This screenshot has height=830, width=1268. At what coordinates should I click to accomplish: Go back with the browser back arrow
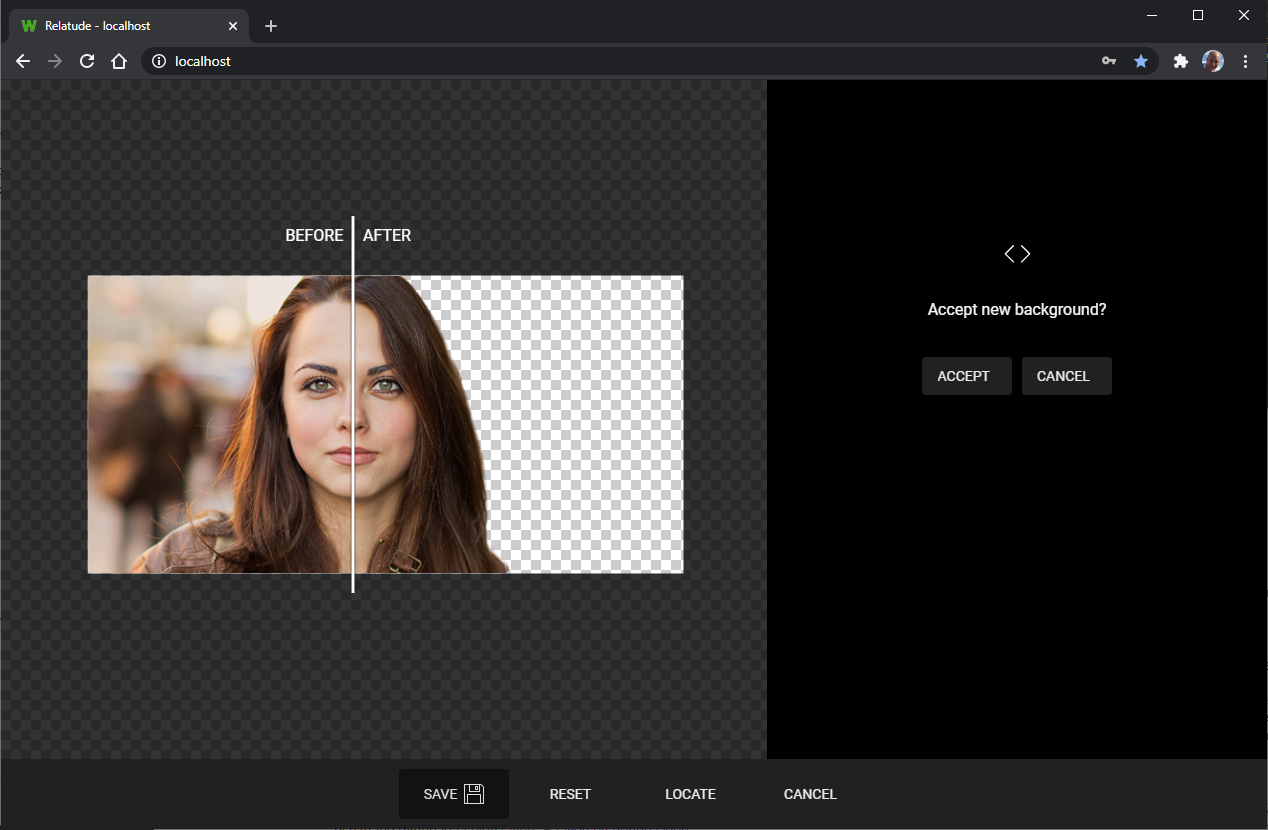pyautogui.click(x=23, y=61)
